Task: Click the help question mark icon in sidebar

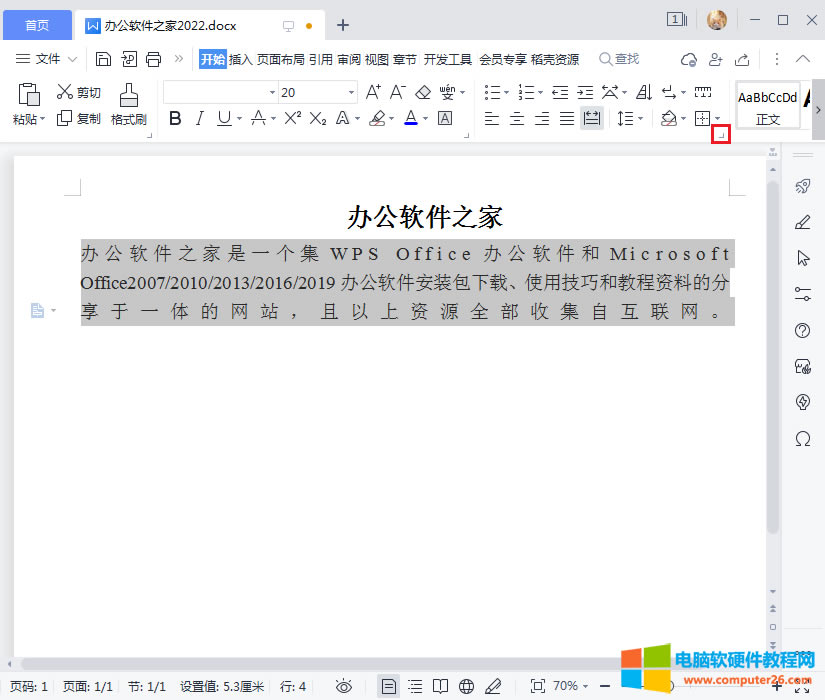Action: tap(802, 331)
